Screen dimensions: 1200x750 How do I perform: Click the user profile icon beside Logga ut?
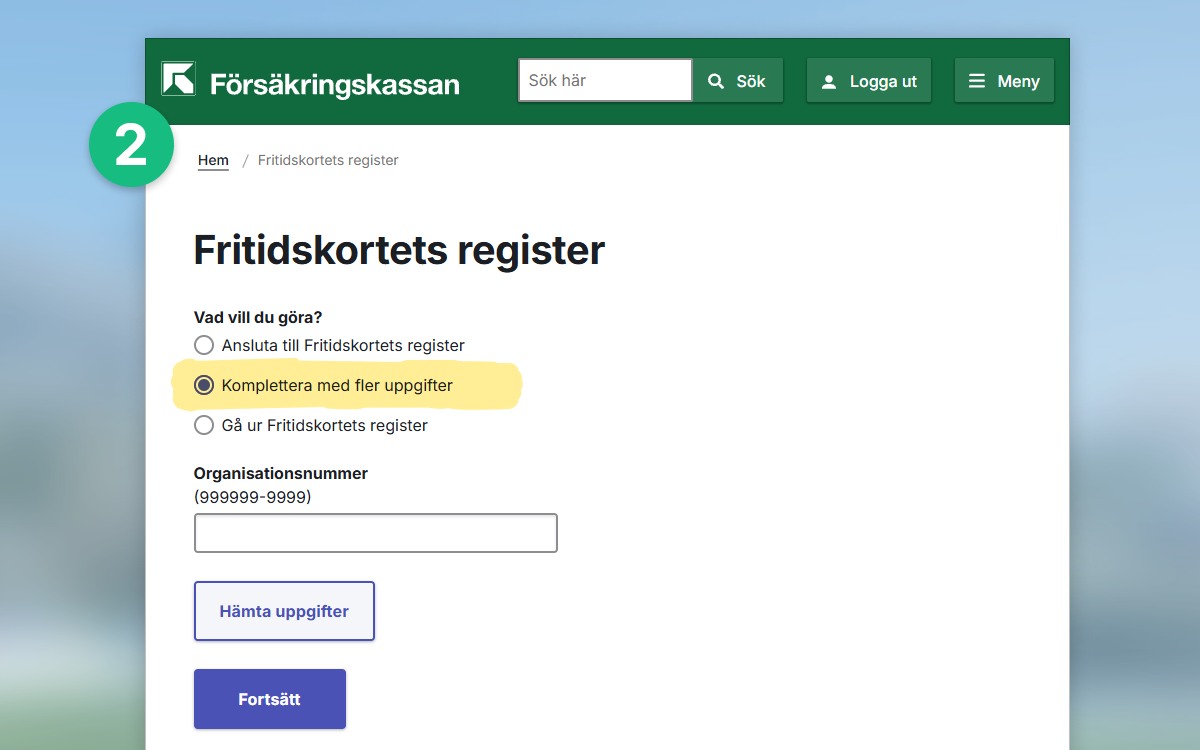pos(828,82)
